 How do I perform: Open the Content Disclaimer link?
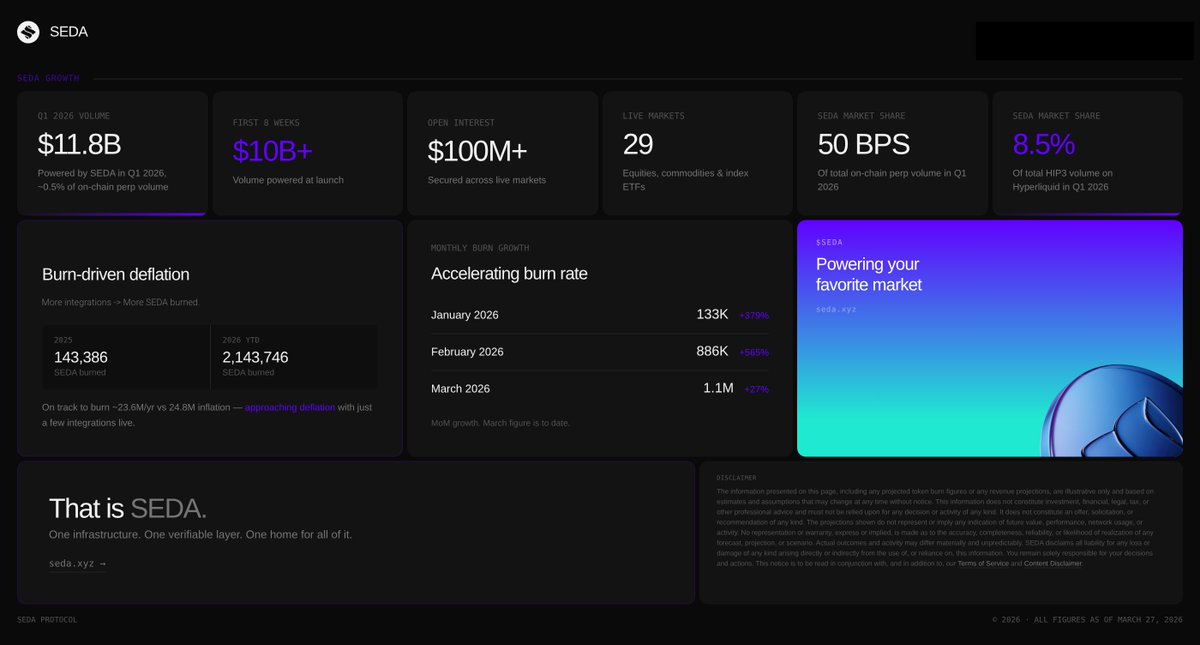click(1053, 564)
